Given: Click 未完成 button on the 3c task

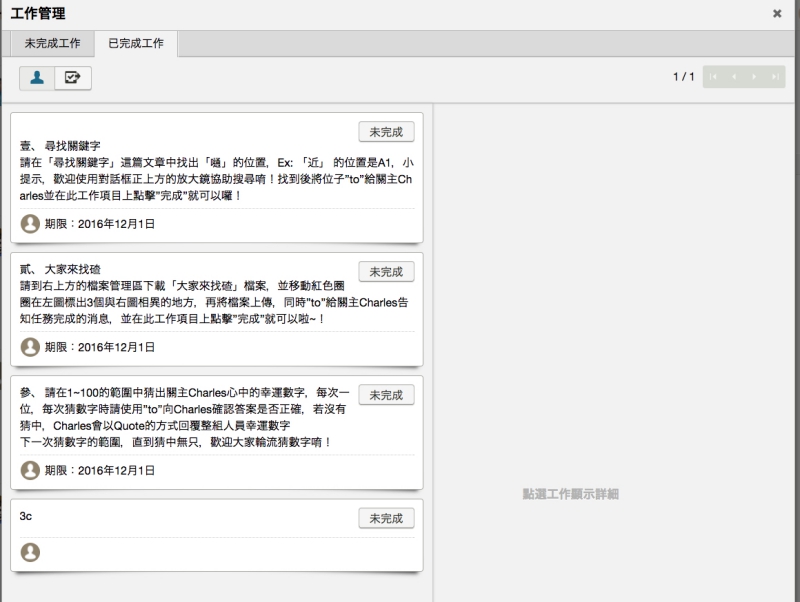Looking at the screenshot, I should [386, 518].
